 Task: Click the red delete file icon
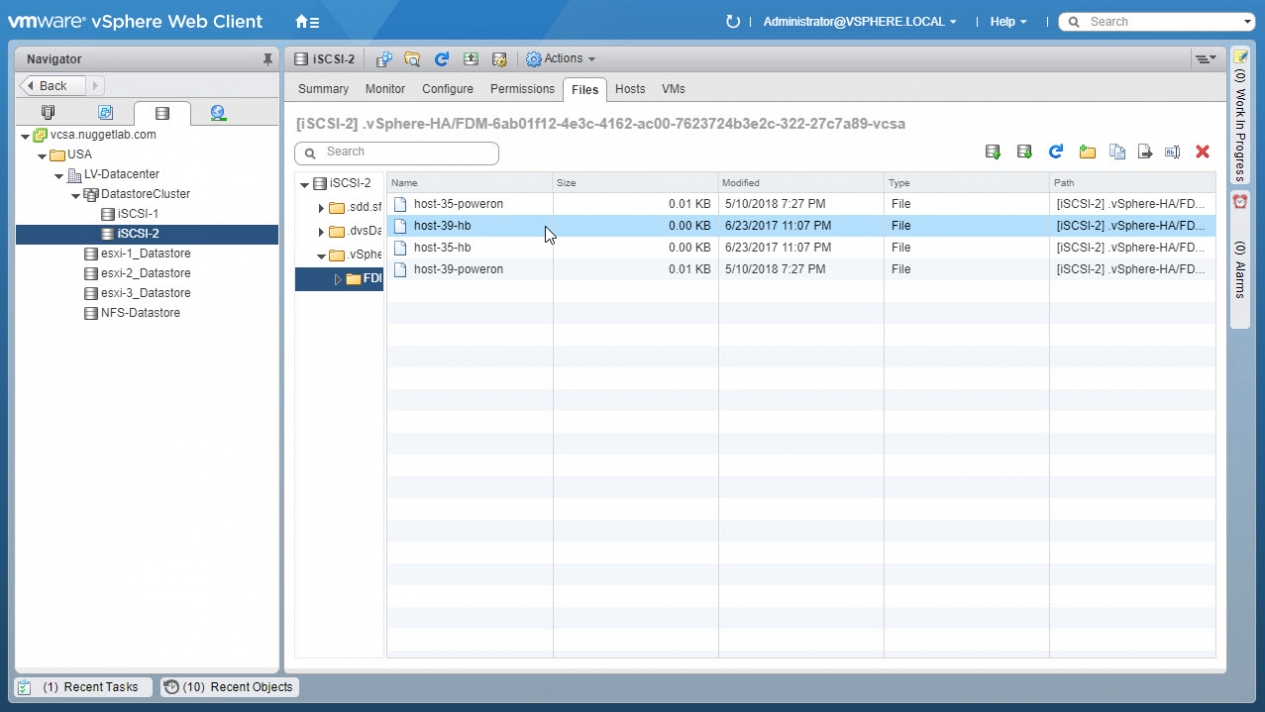point(1202,152)
